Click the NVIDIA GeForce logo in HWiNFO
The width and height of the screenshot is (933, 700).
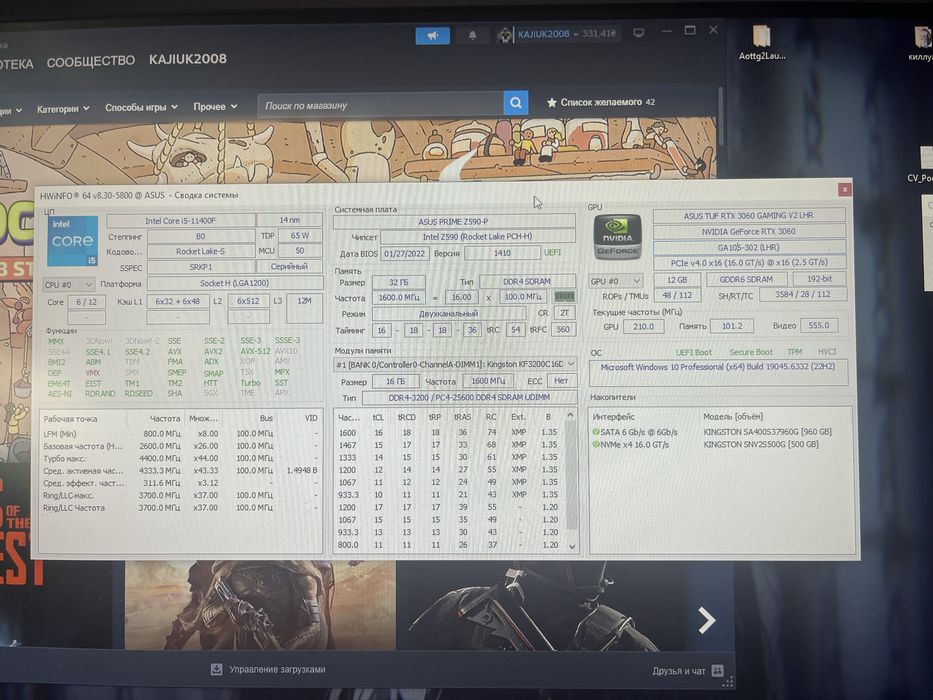coord(618,237)
